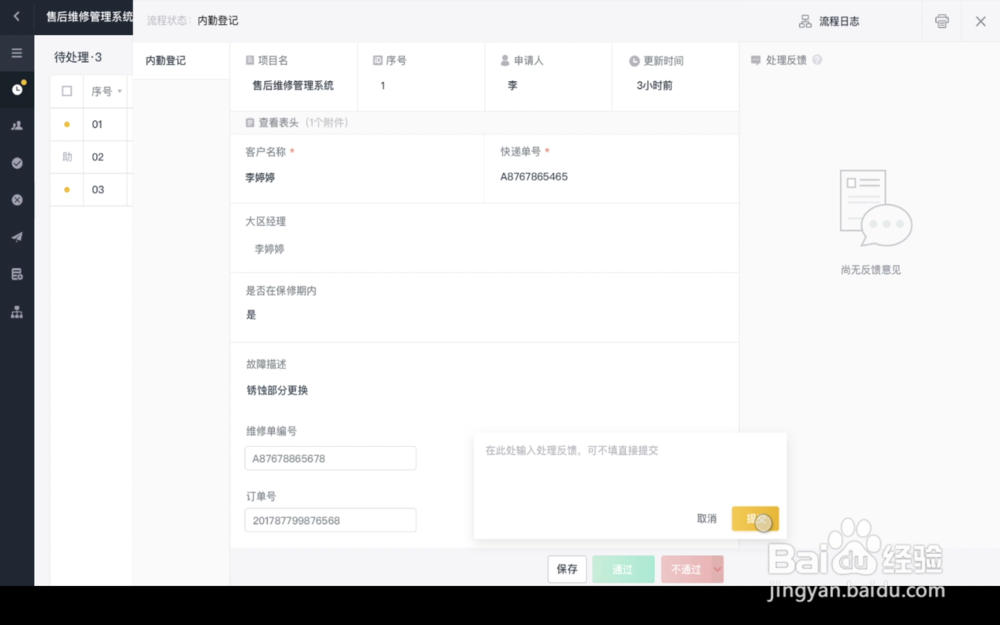The height and width of the screenshot is (625, 1000).
Task: Open the organization chart icon in sidebar
Action: 17,312
